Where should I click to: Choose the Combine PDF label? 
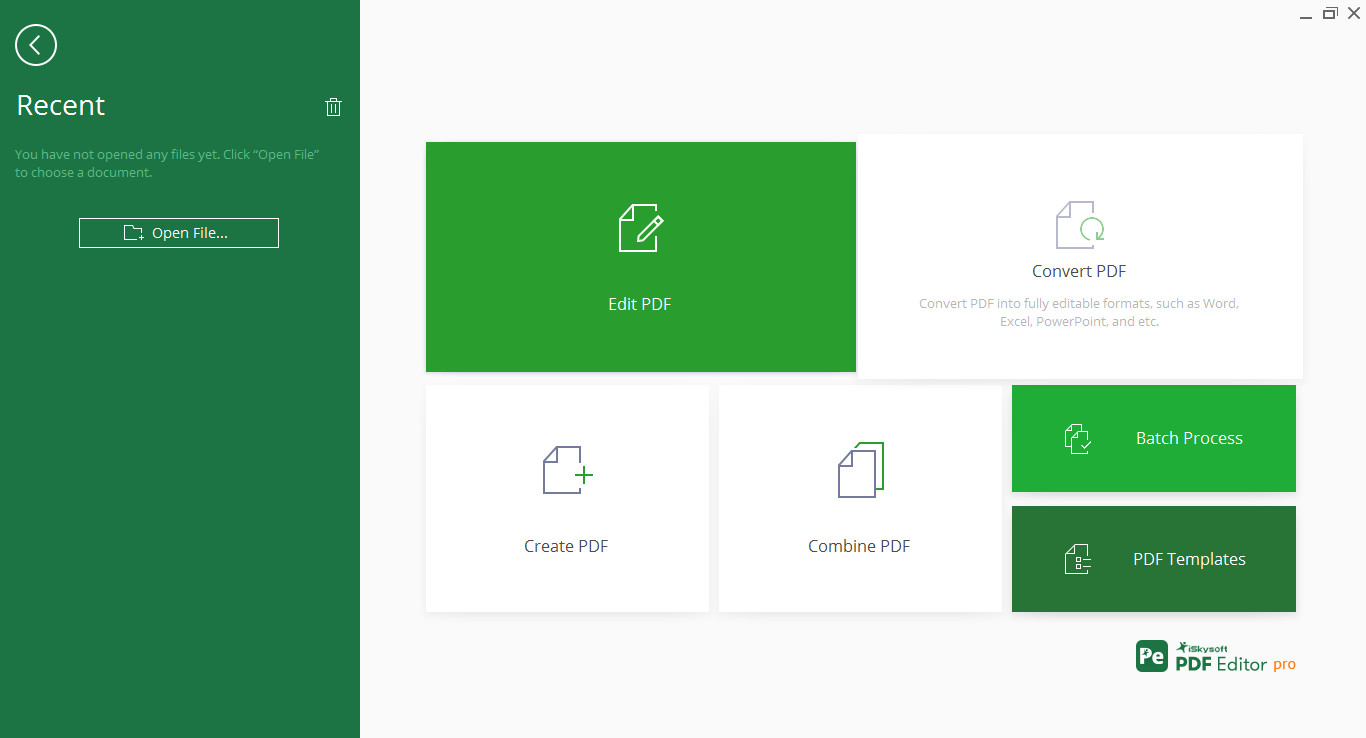pyautogui.click(x=859, y=546)
